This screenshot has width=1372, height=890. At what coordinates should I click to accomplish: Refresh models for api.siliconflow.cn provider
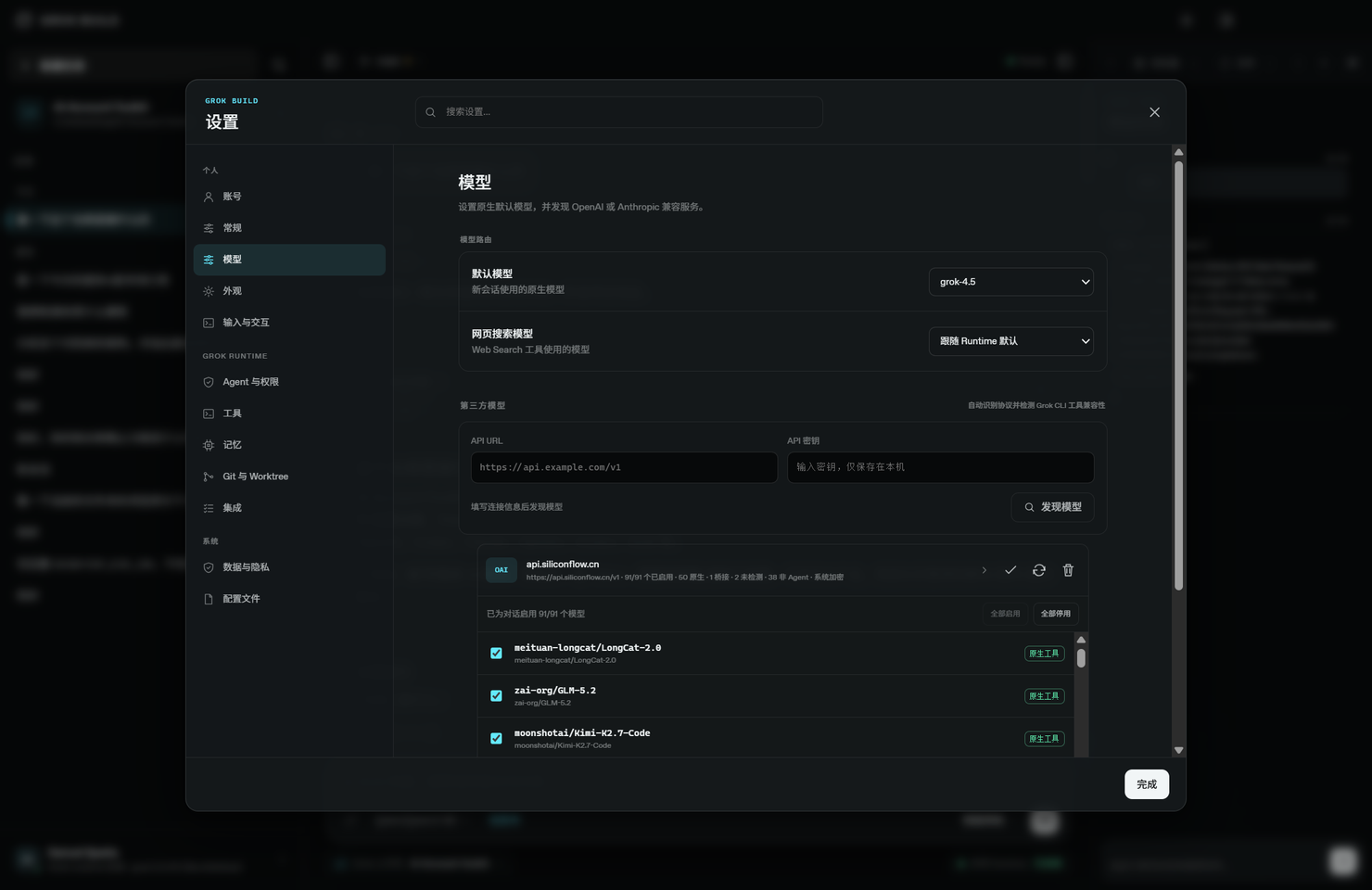[x=1039, y=570]
